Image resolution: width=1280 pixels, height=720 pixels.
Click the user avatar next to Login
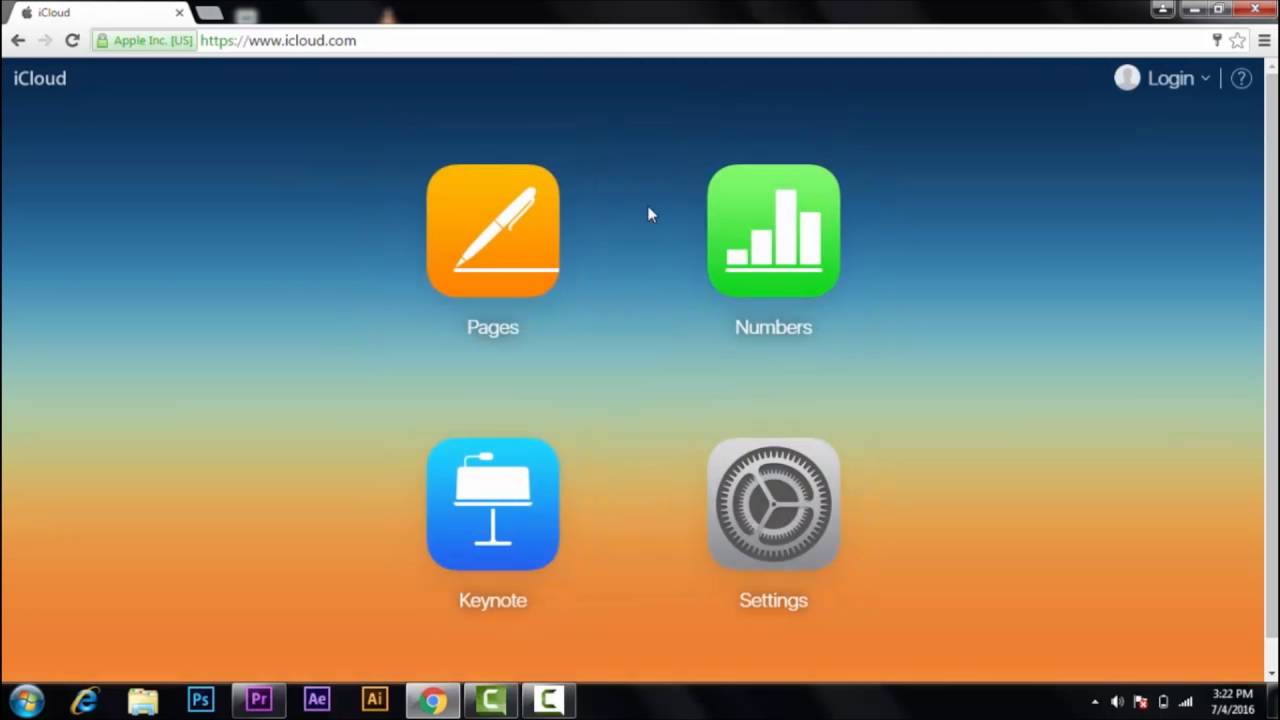tap(1127, 78)
